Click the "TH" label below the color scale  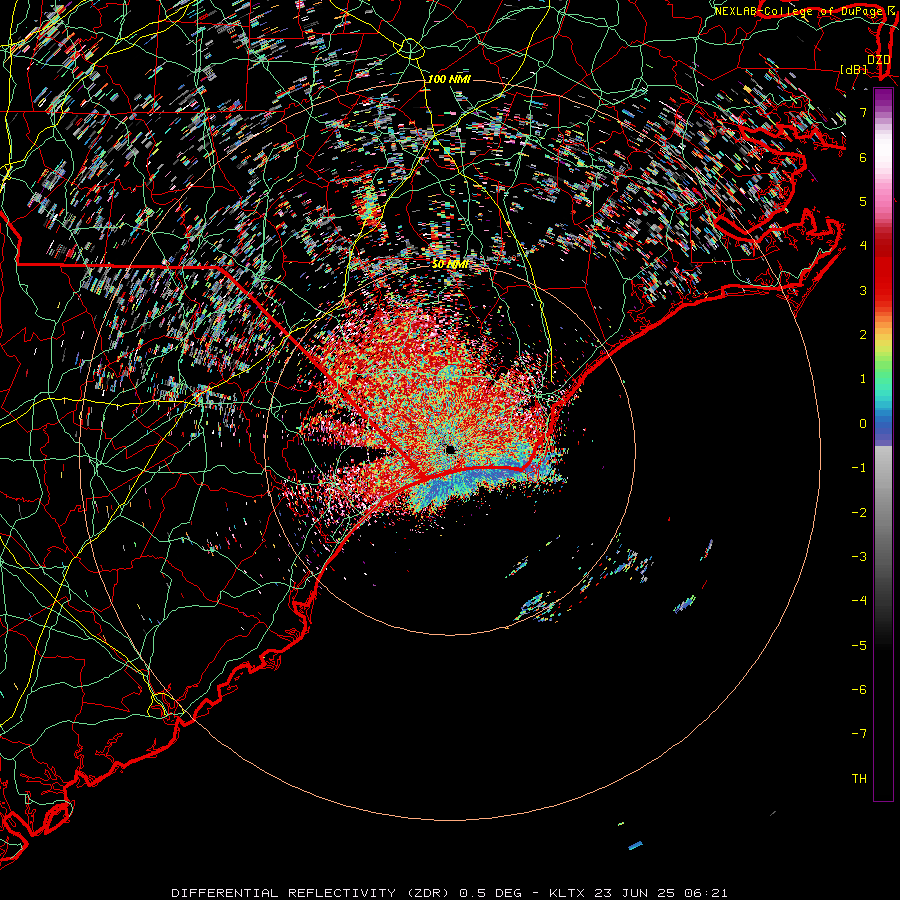859,779
